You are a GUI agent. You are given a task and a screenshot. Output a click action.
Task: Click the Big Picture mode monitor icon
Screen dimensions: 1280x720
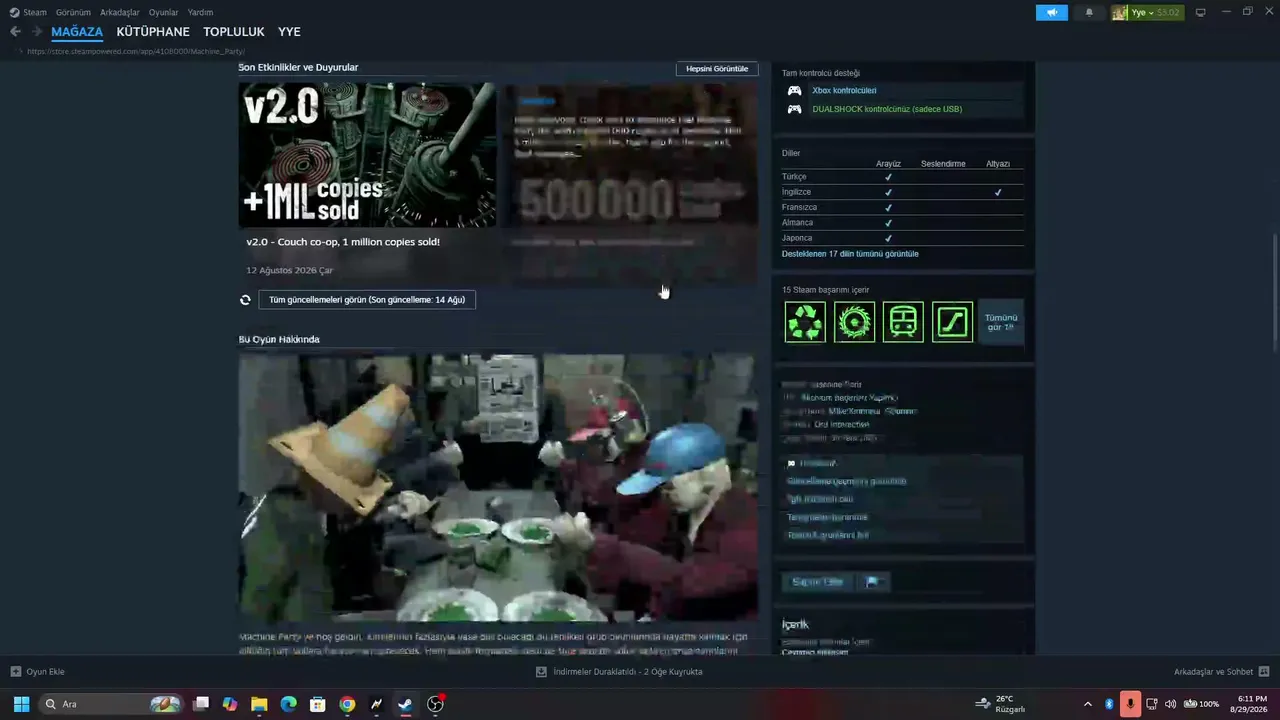click(x=1200, y=12)
